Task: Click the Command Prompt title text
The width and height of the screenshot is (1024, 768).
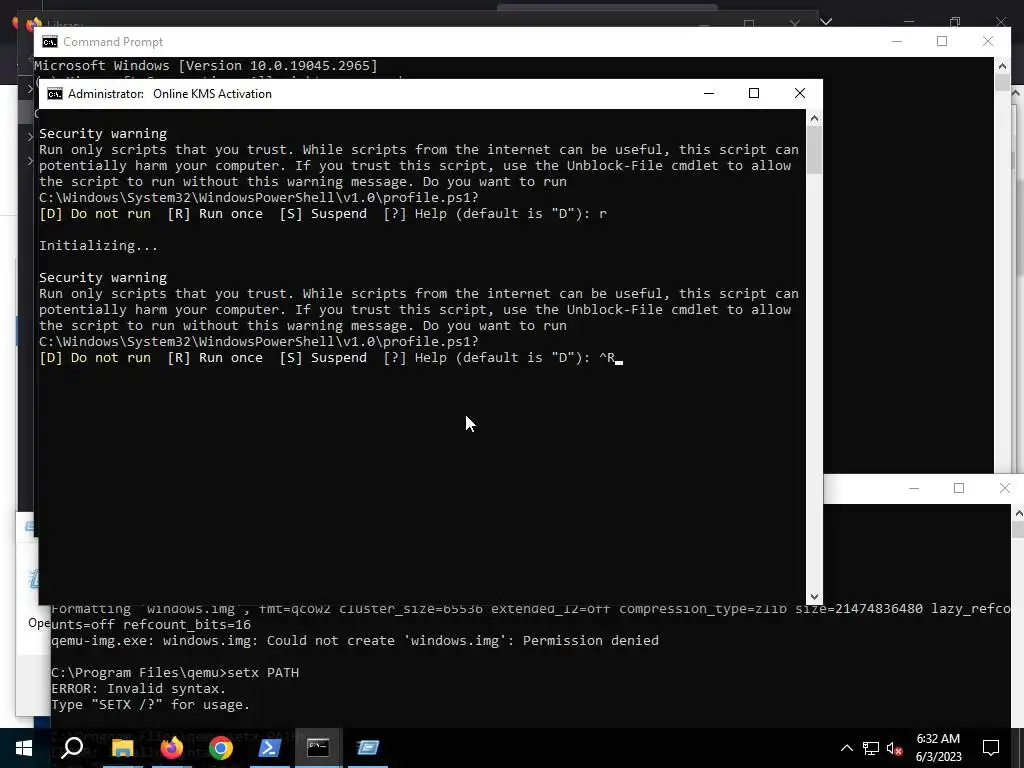Action: click(x=113, y=42)
